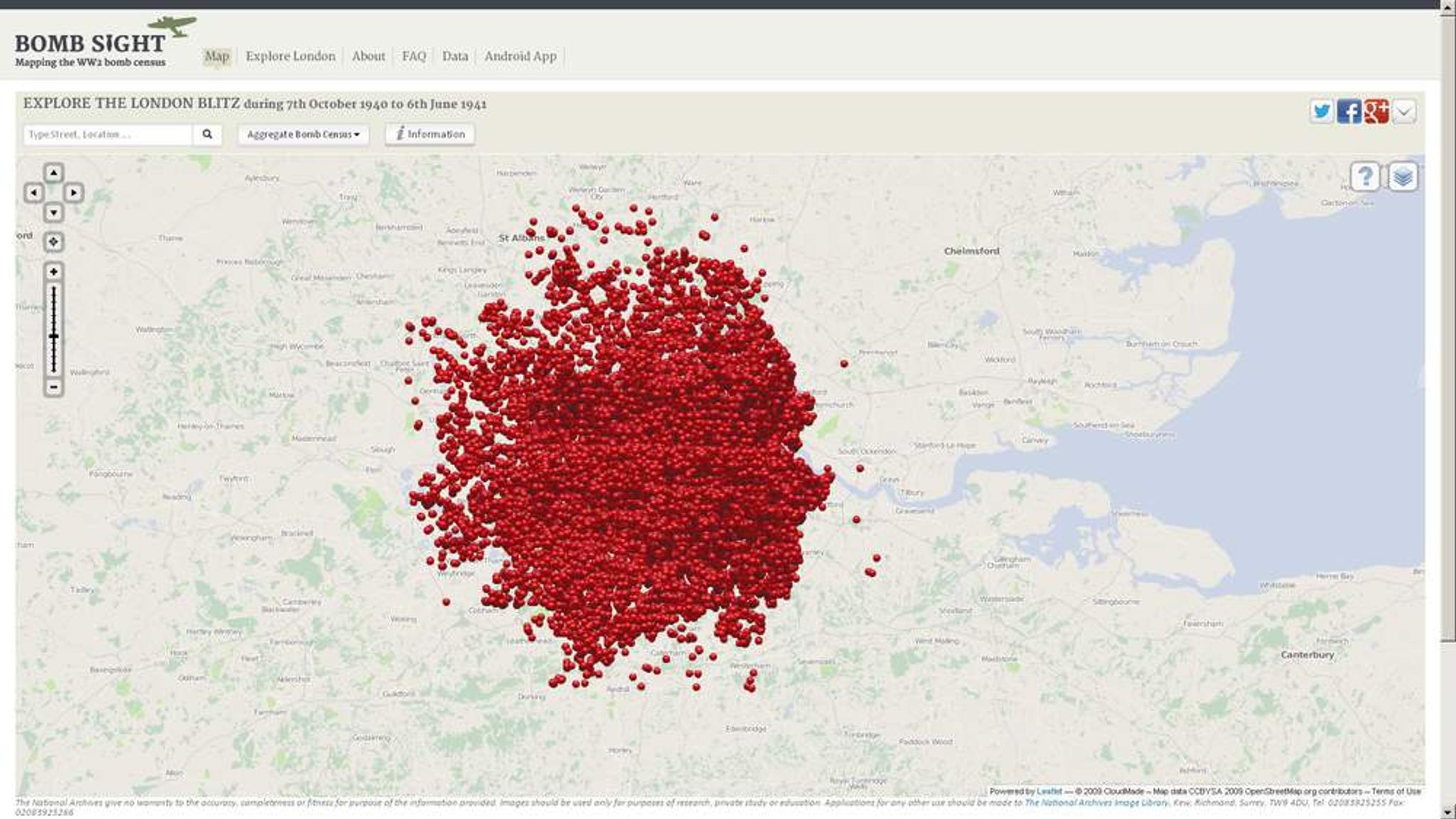The width and height of the screenshot is (1456, 819).
Task: Pan the map right with the arrow
Action: tap(73, 193)
